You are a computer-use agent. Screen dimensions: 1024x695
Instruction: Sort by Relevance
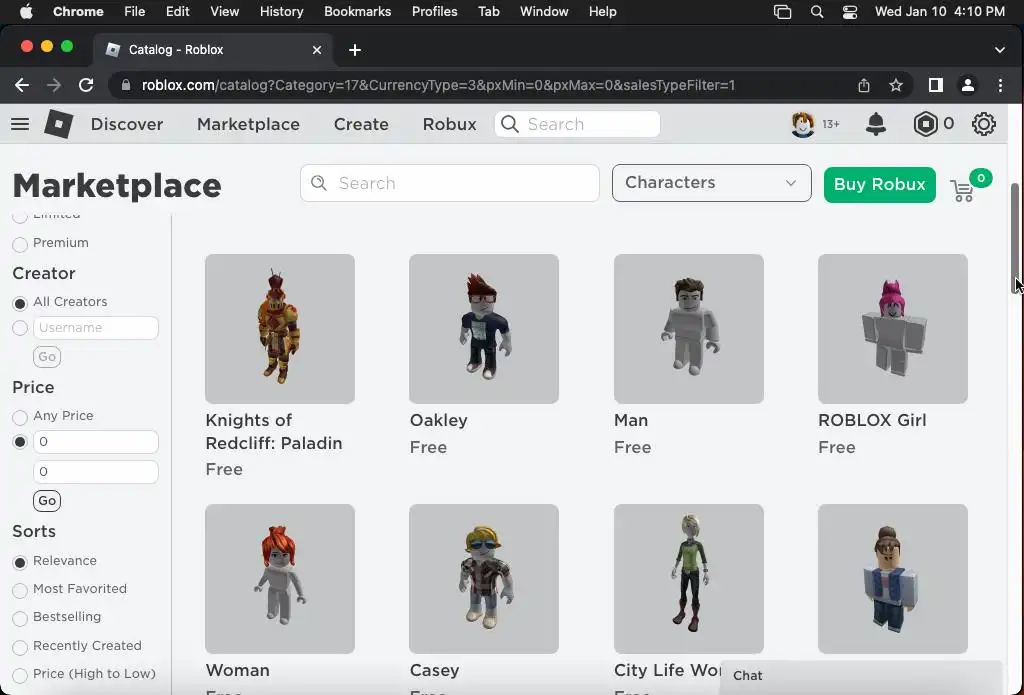pyautogui.click(x=20, y=562)
